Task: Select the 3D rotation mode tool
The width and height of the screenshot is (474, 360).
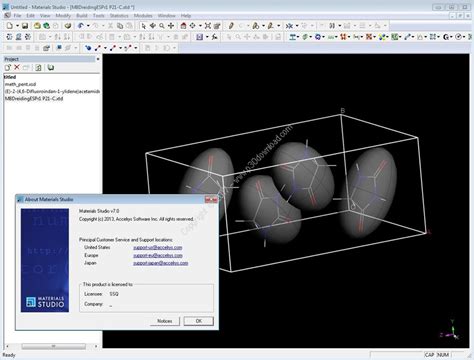Action: point(153,26)
